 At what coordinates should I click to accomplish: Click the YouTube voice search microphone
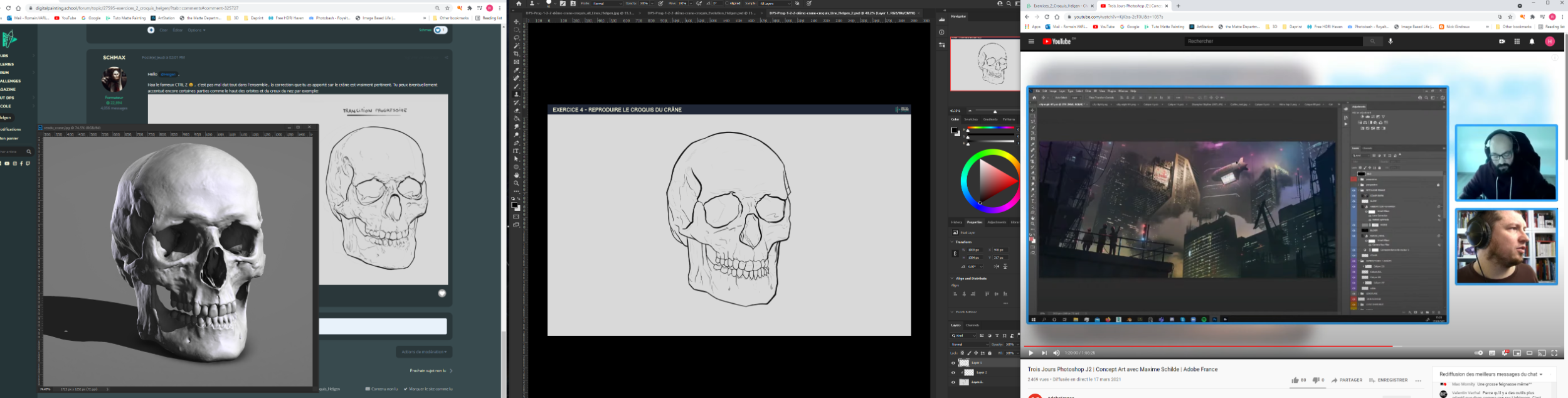coord(1391,41)
